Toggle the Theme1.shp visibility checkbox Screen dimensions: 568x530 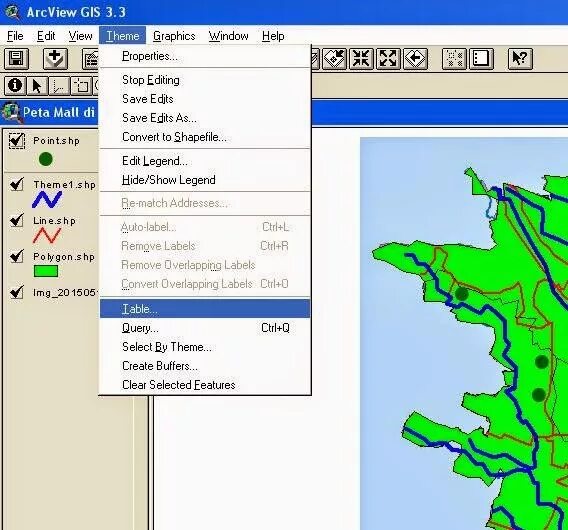pyautogui.click(x=17, y=184)
